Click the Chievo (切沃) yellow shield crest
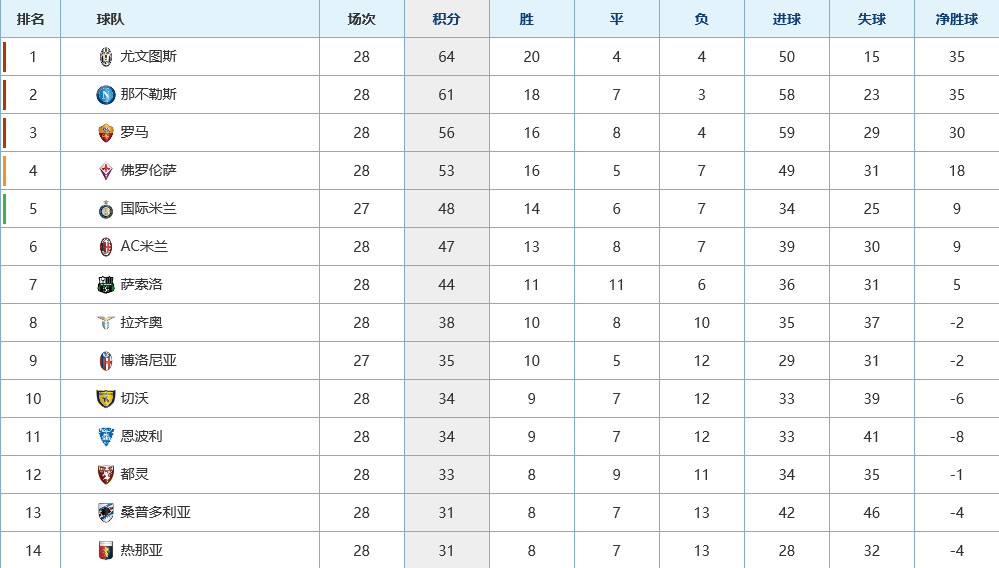Screen dimensions: 999x568 pyautogui.click(x=106, y=399)
